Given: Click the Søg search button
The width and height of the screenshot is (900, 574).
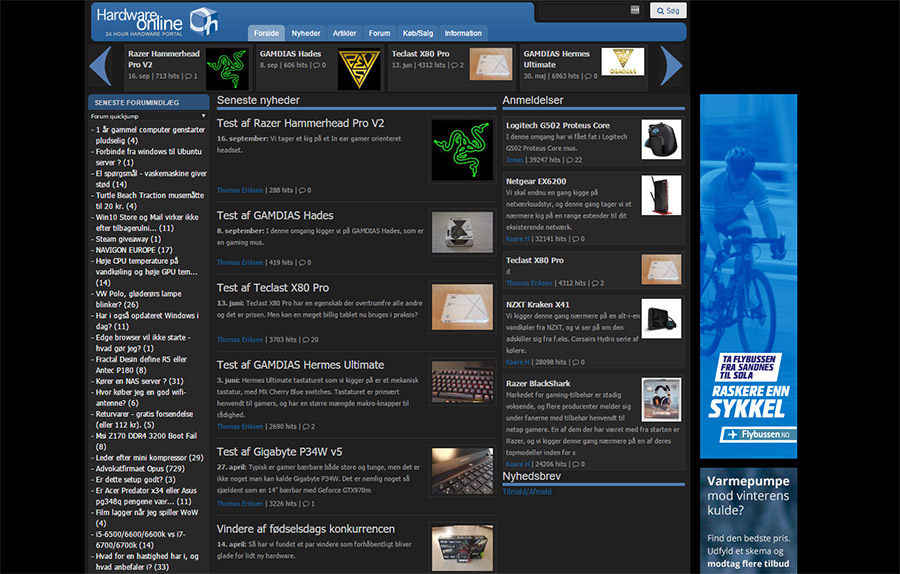Looking at the screenshot, I should click(668, 10).
